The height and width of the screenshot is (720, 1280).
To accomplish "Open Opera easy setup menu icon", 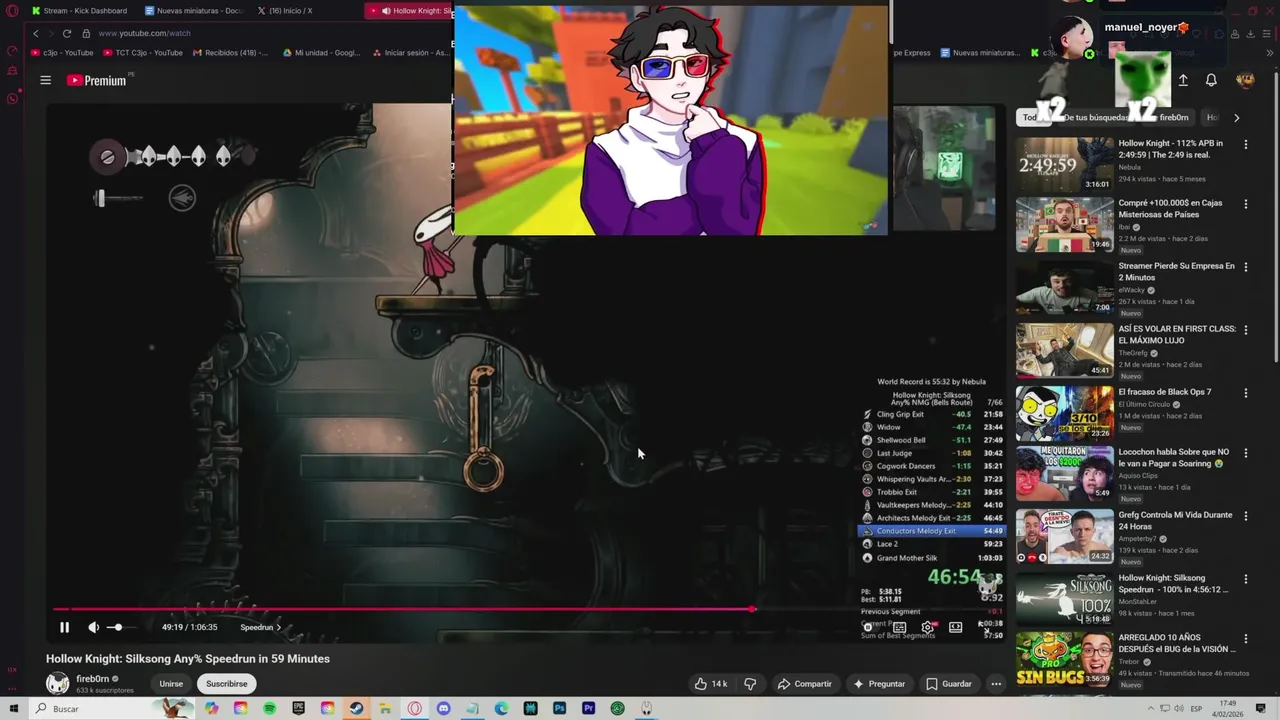I will [1266, 33].
